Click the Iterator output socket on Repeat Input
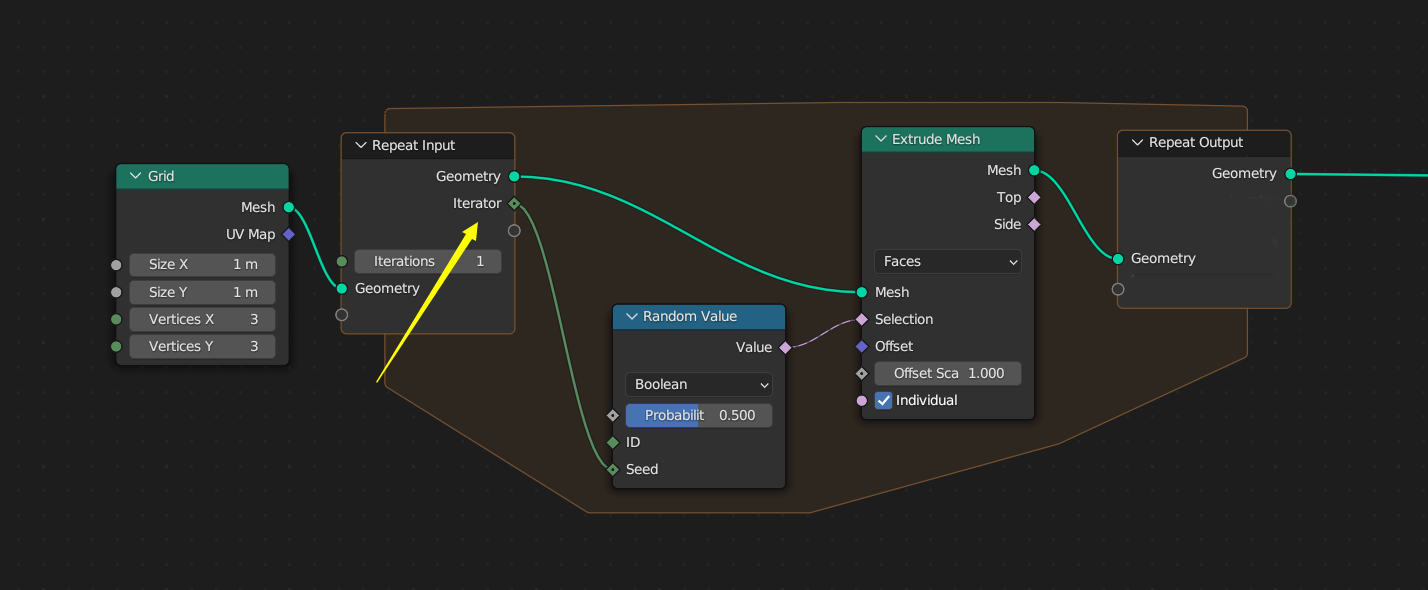Screen dimensions: 1428x590 [x=514, y=203]
